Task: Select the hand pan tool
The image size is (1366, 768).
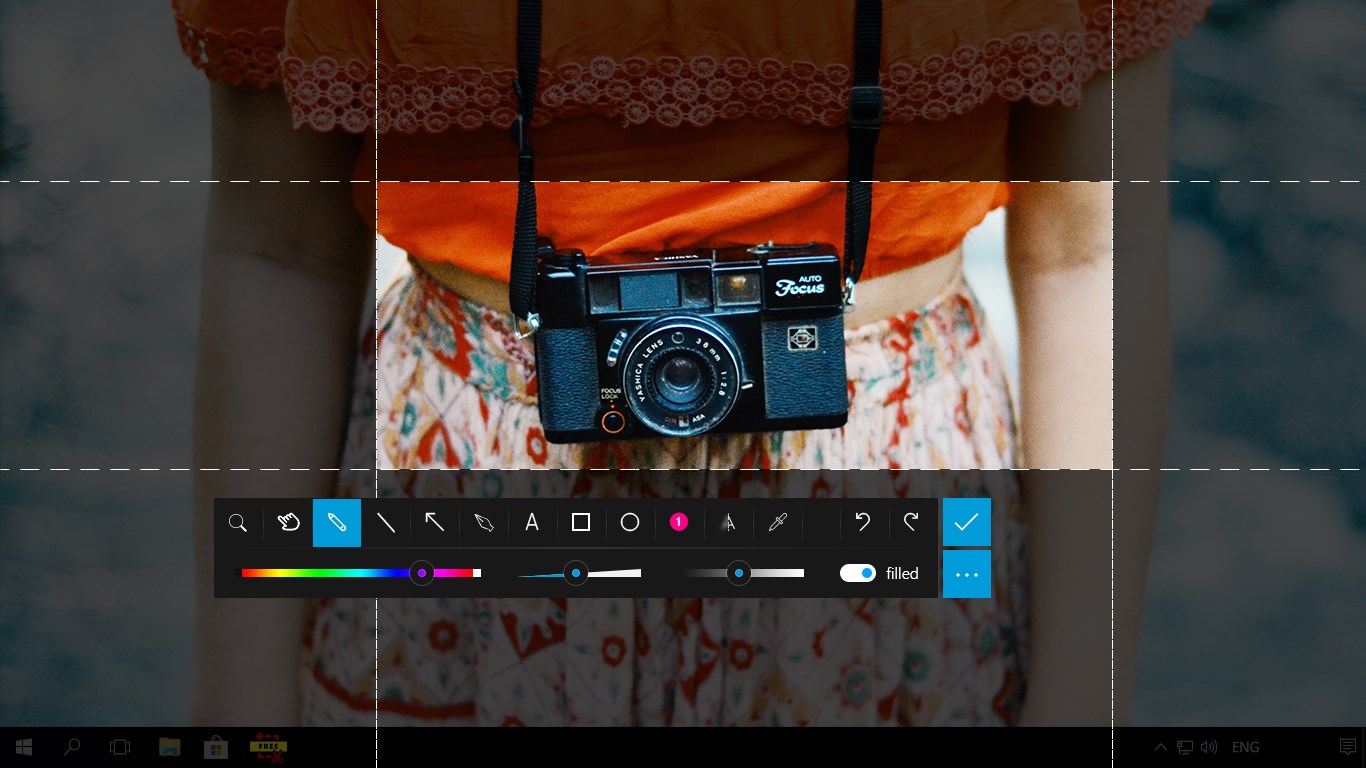Action: tap(288, 523)
